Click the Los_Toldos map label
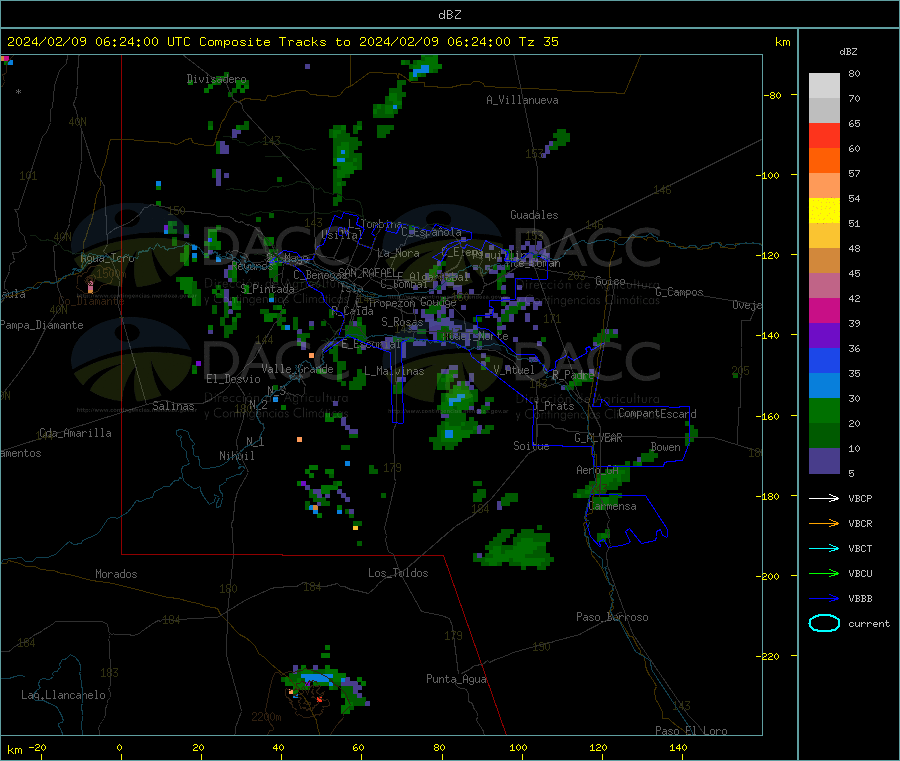This screenshot has width=900, height=761. [398, 573]
